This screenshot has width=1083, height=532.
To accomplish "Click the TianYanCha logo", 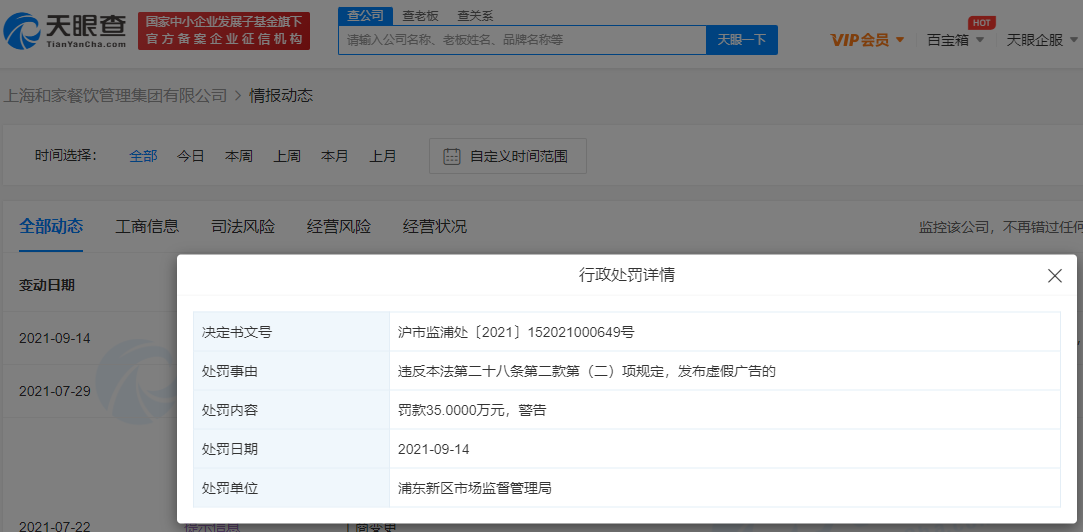I will point(65,30).
